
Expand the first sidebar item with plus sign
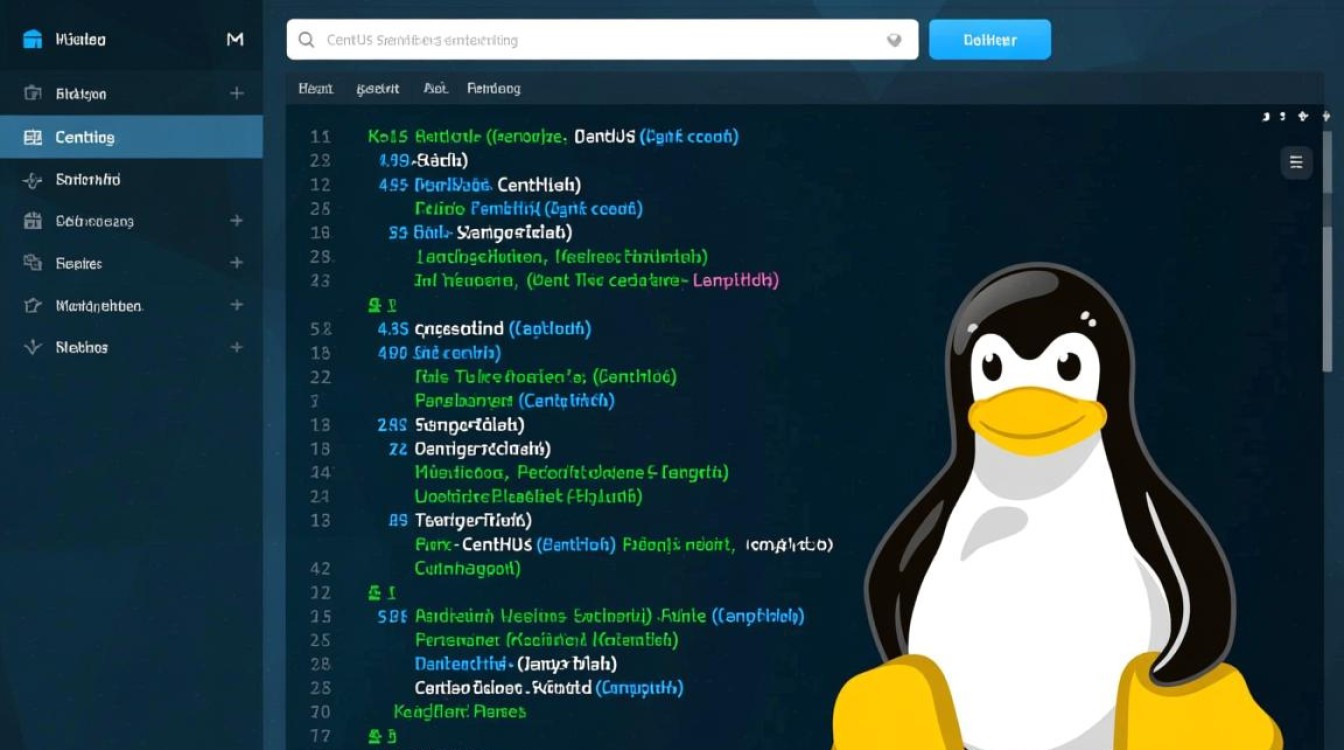click(x=237, y=93)
